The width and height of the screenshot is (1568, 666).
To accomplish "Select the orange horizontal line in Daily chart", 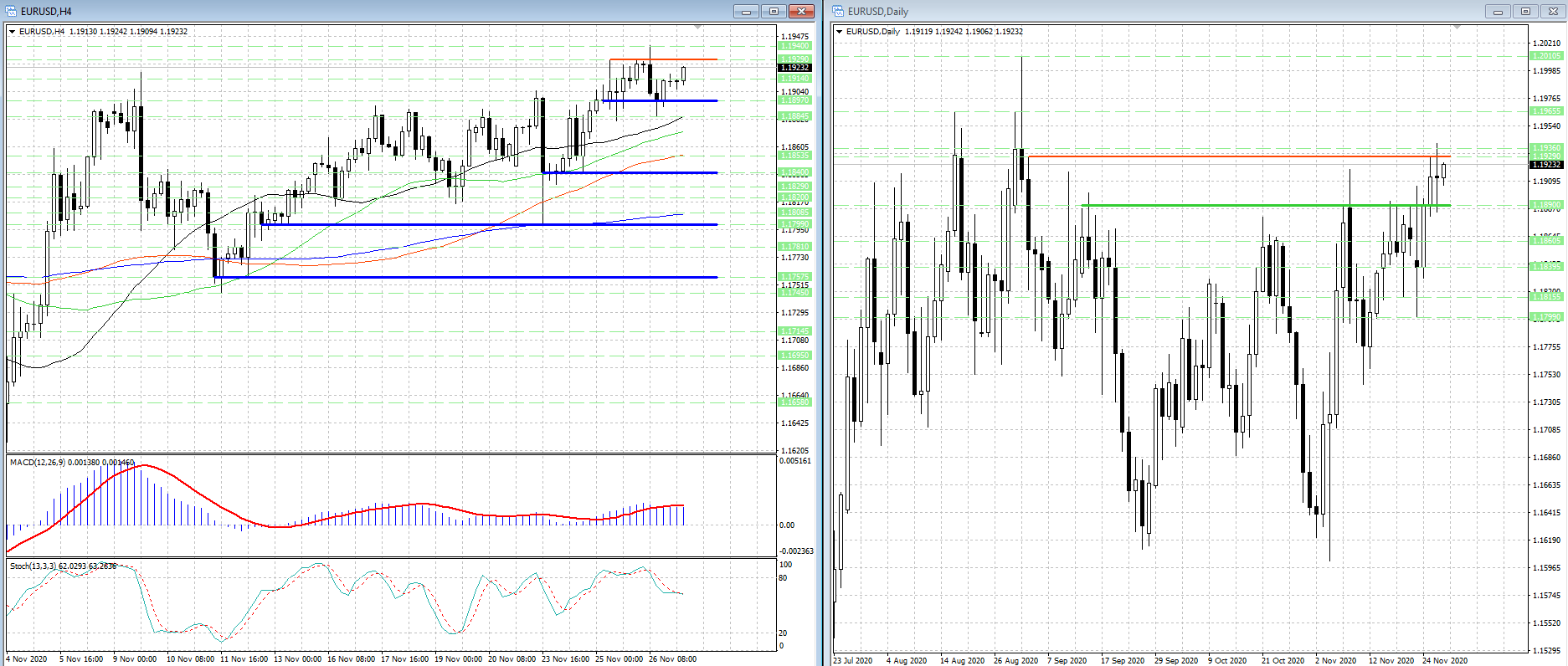I will [1239, 156].
